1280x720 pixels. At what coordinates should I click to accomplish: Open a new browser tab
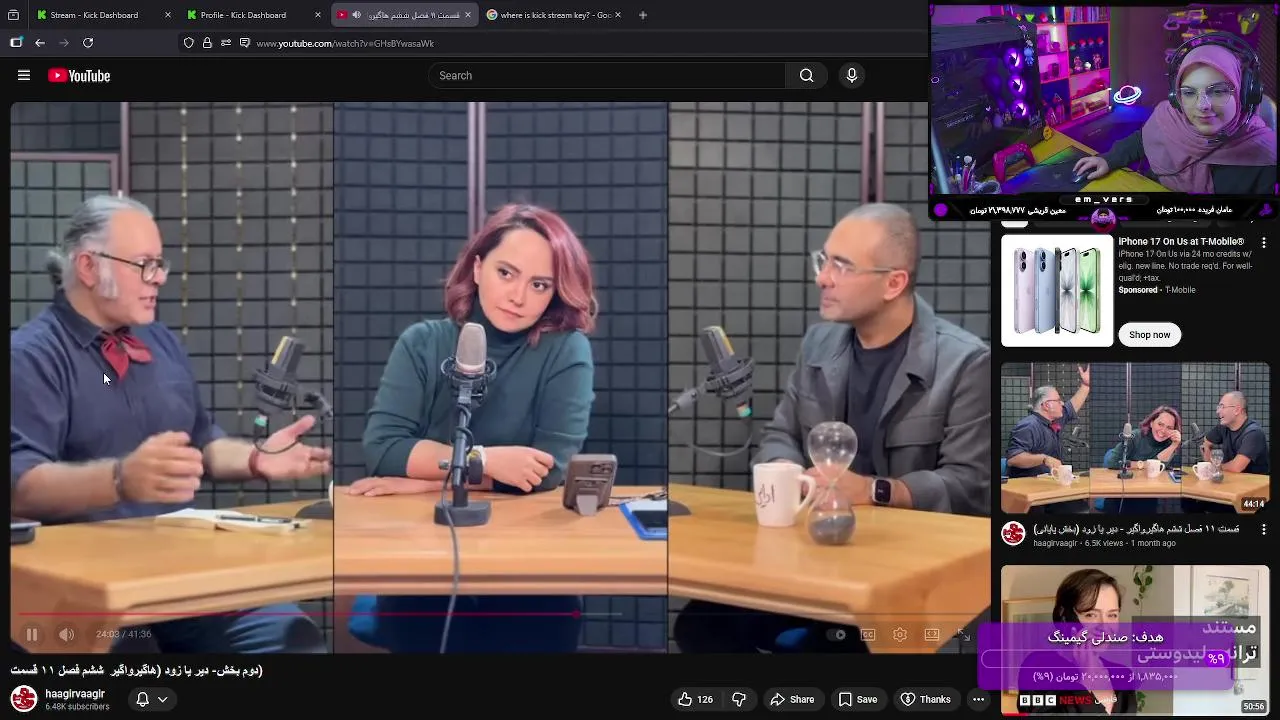[642, 15]
